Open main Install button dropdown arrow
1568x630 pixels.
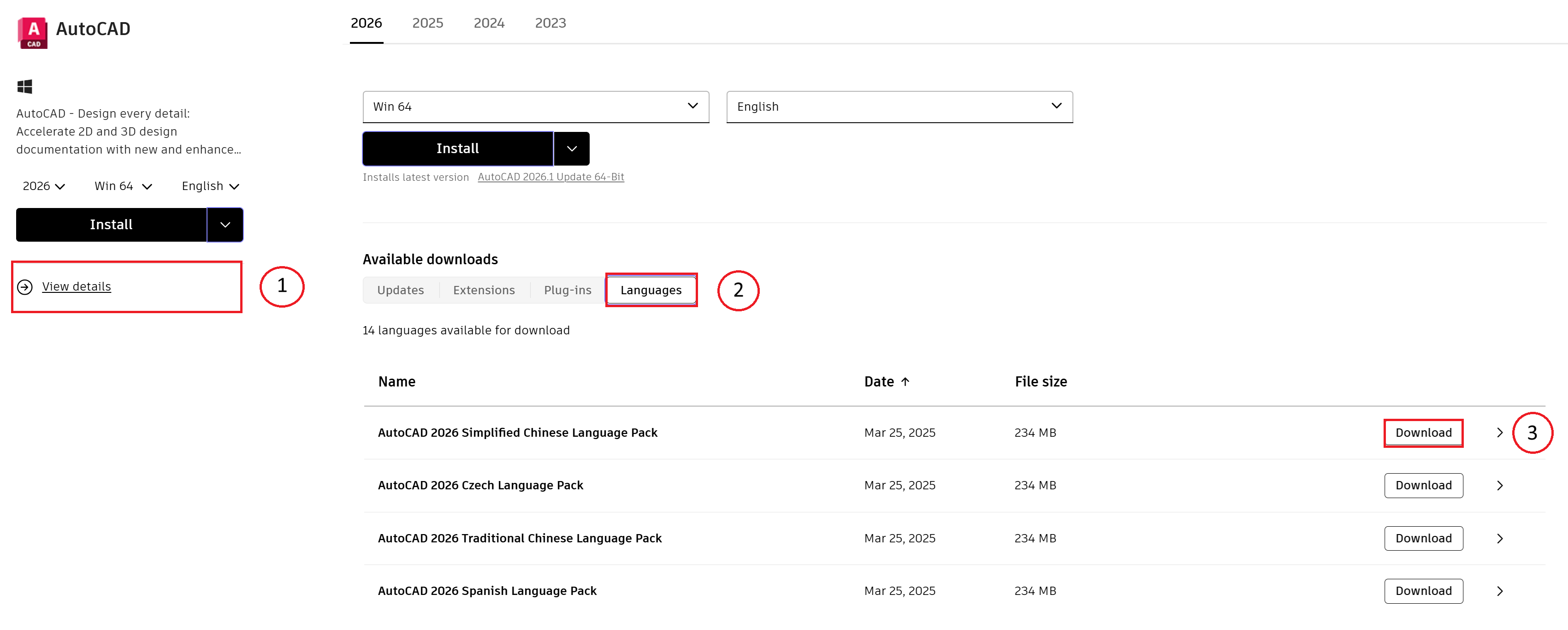(572, 149)
